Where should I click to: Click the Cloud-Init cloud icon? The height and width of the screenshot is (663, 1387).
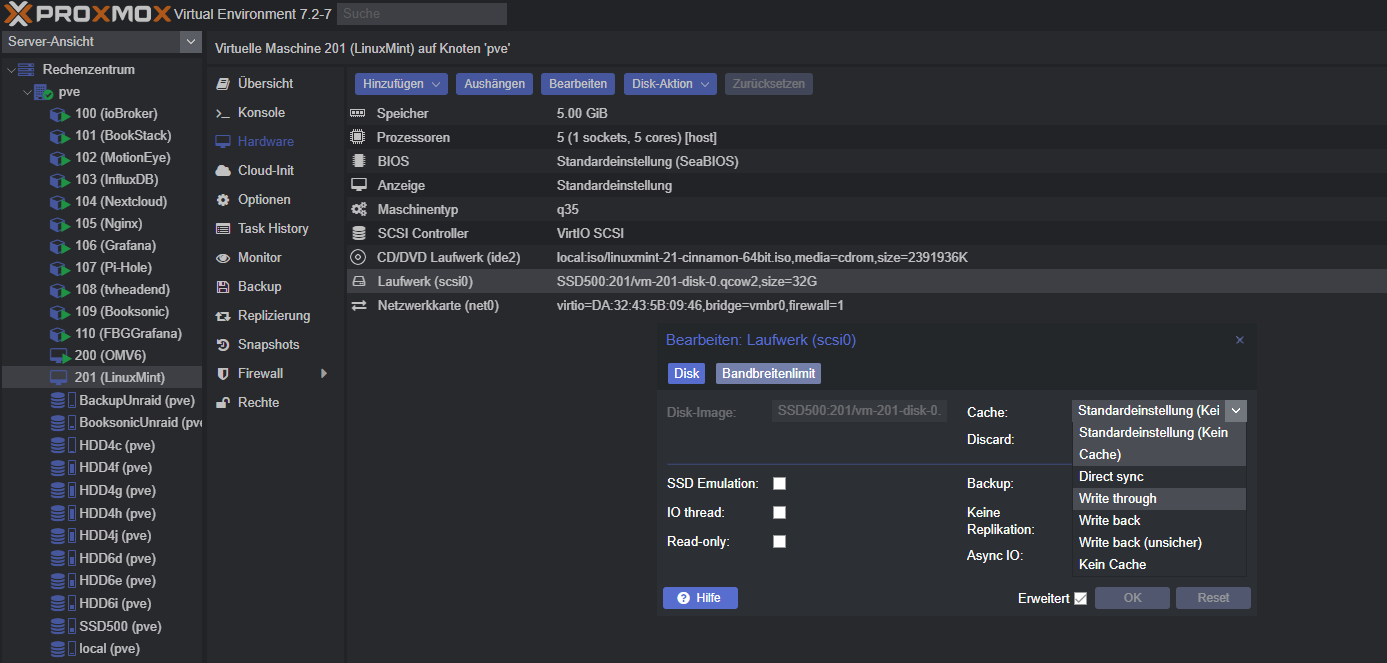coord(223,171)
